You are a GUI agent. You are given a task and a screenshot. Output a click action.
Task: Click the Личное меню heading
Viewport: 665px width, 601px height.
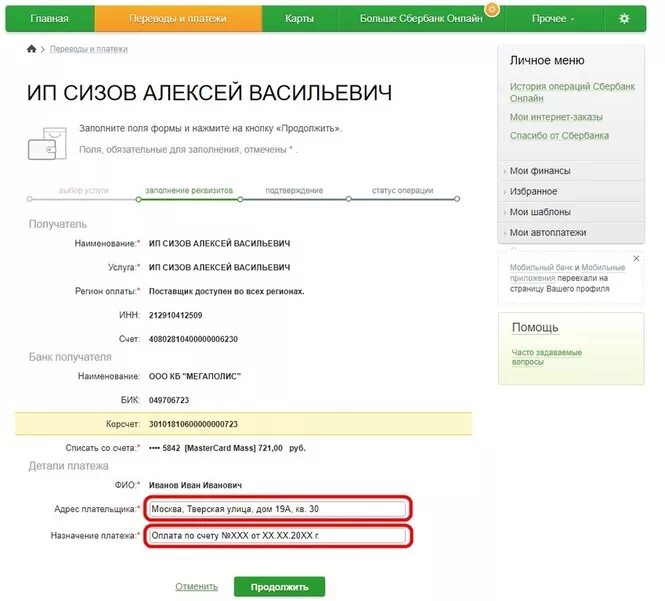coord(547,61)
